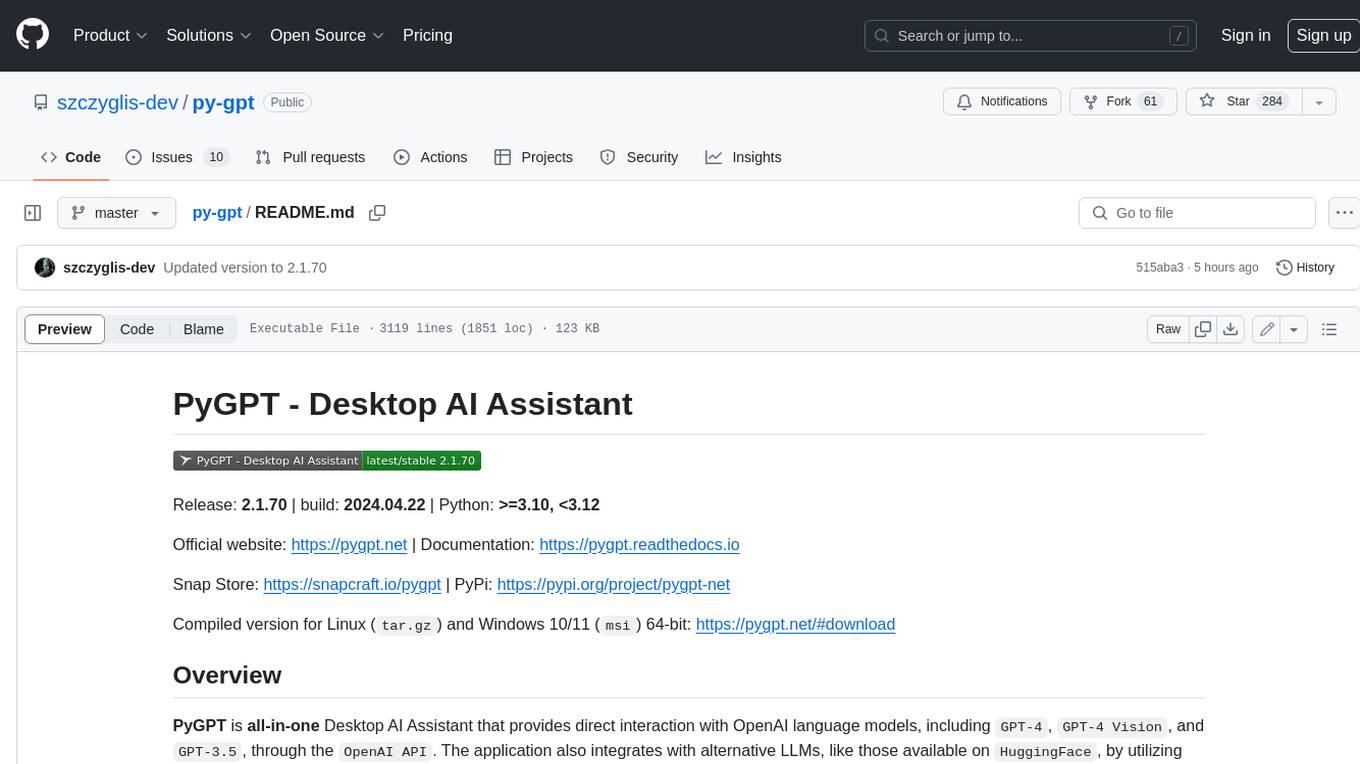
Task: Select the Preview view
Action: pyautogui.click(x=65, y=329)
